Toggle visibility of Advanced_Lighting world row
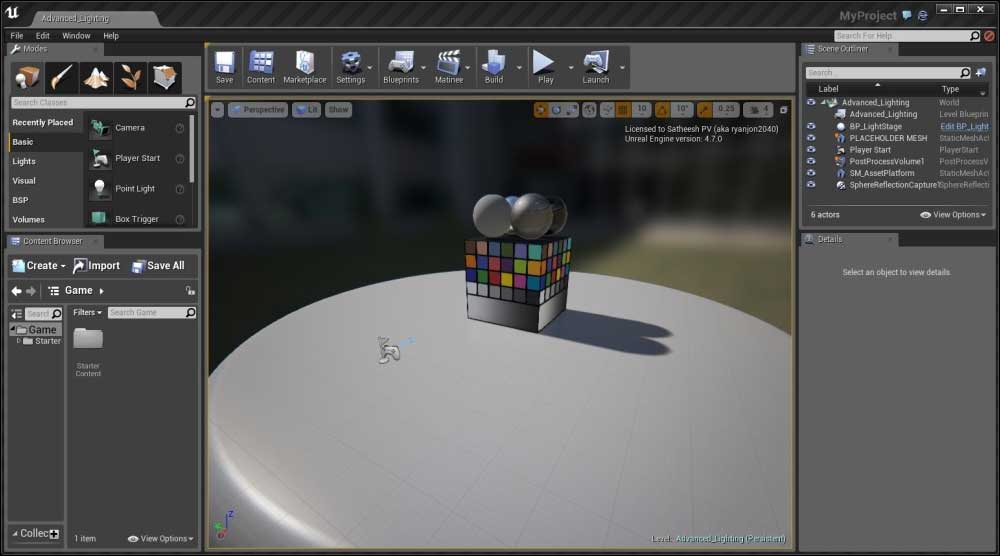The image size is (1000, 556). (811, 102)
